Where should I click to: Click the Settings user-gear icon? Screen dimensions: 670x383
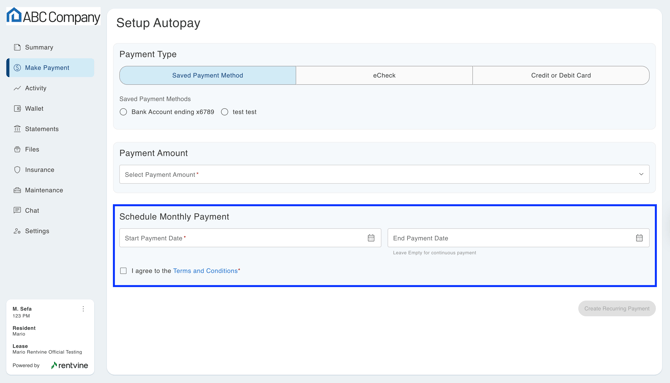[x=17, y=231]
